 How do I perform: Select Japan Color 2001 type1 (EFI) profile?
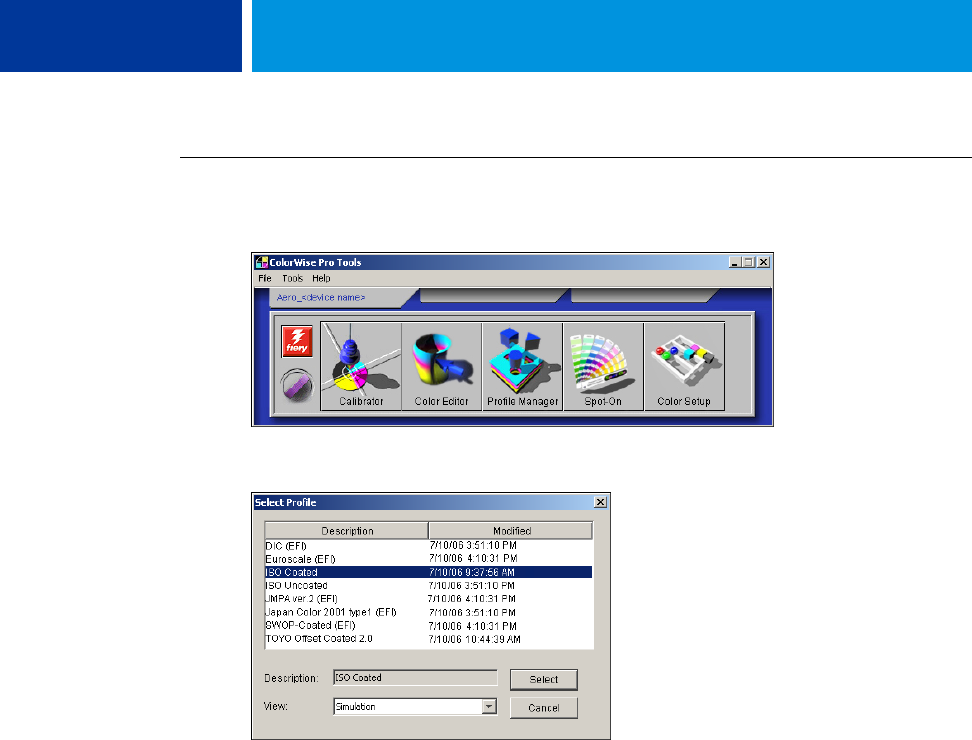point(428,612)
